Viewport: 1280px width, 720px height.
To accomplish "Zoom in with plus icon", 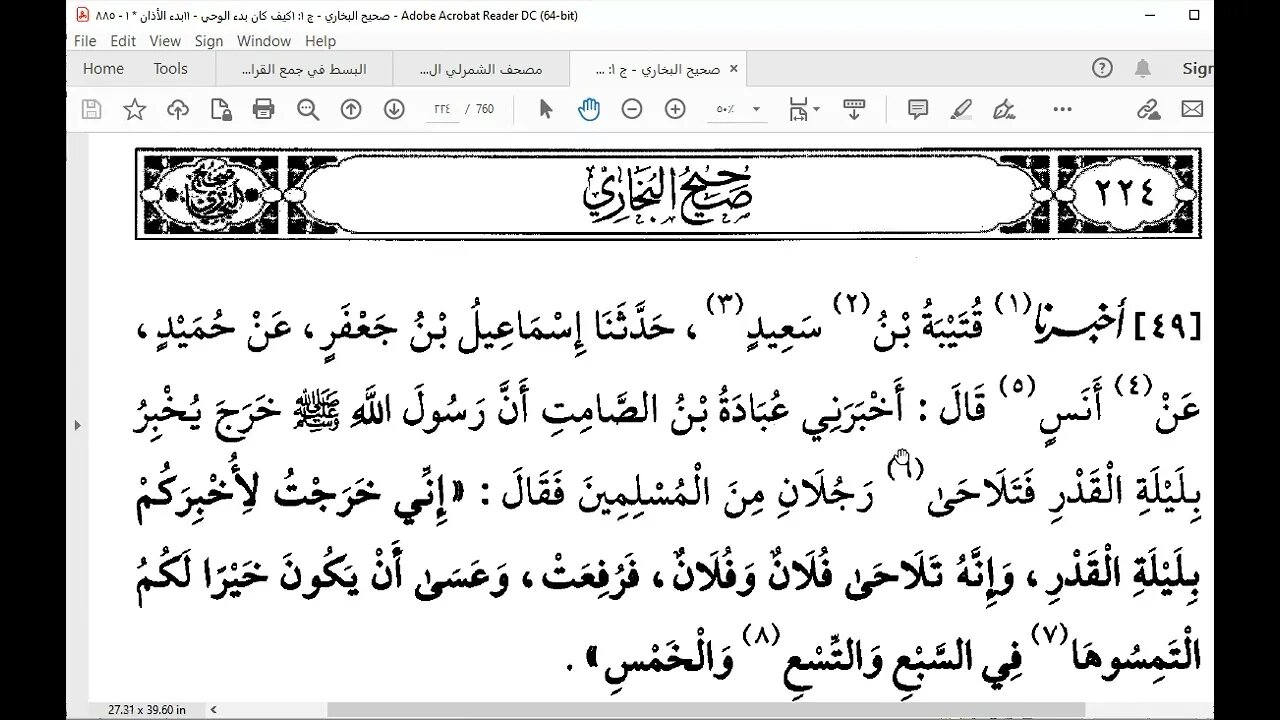I will coord(675,110).
